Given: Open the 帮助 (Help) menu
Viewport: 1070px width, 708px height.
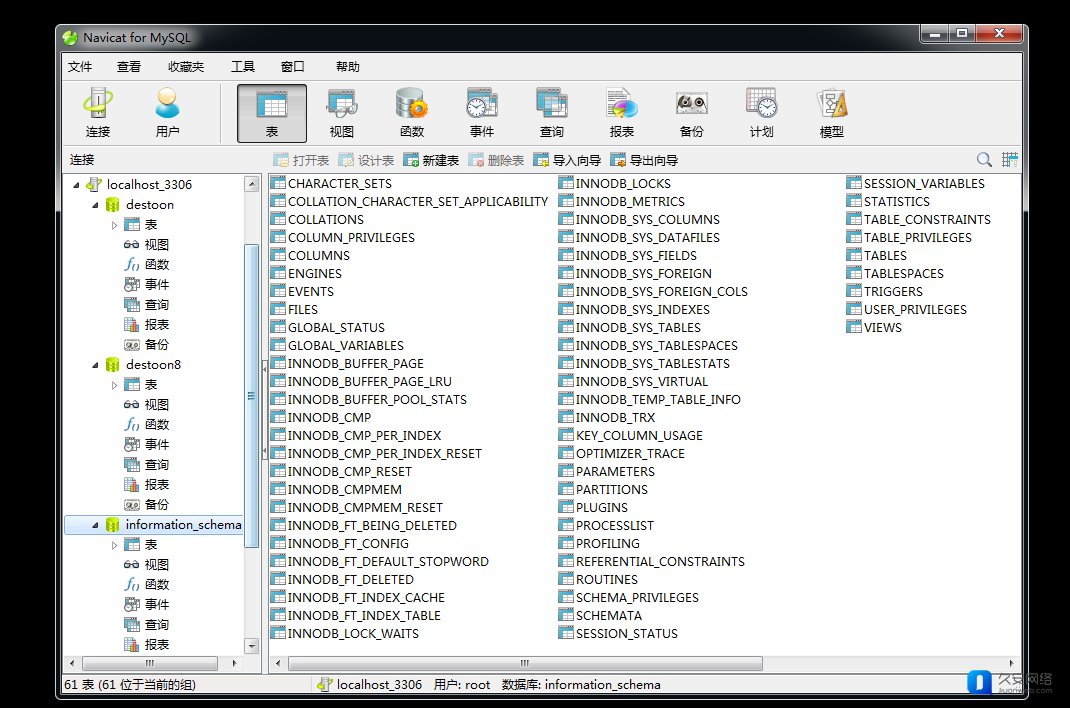Looking at the screenshot, I should point(347,67).
